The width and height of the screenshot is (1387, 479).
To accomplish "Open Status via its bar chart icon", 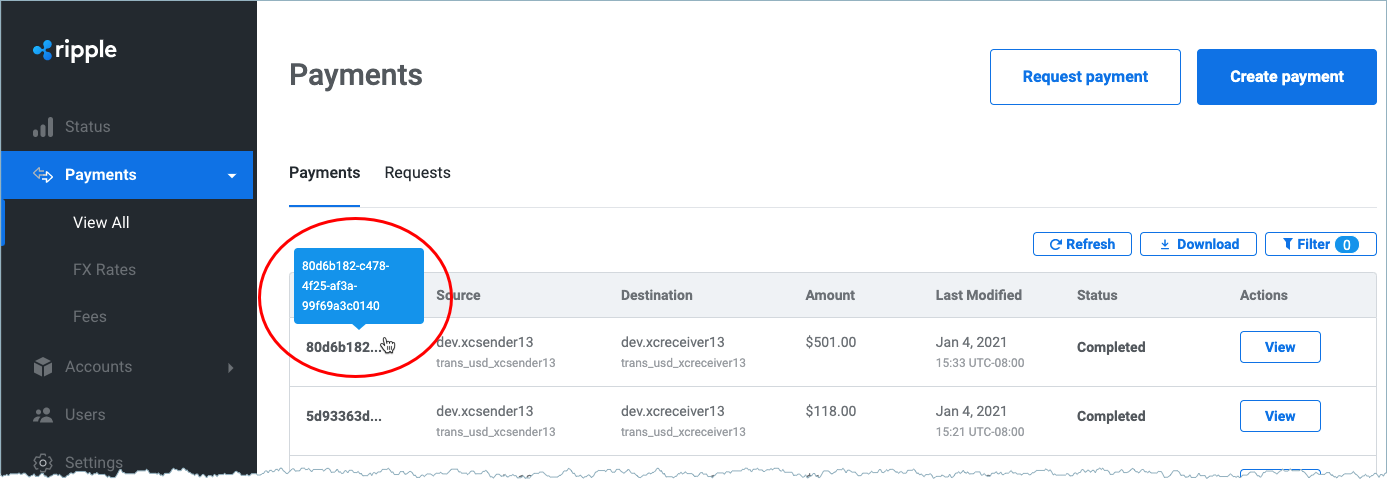I will click(42, 127).
